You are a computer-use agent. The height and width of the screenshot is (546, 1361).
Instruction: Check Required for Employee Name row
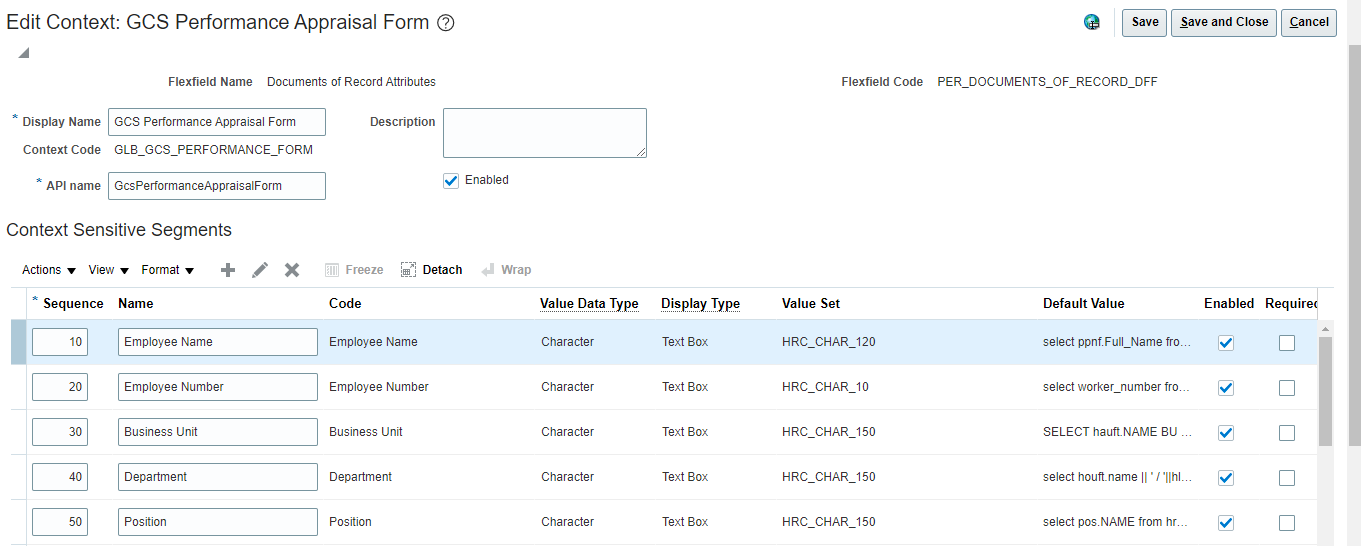(x=1287, y=343)
